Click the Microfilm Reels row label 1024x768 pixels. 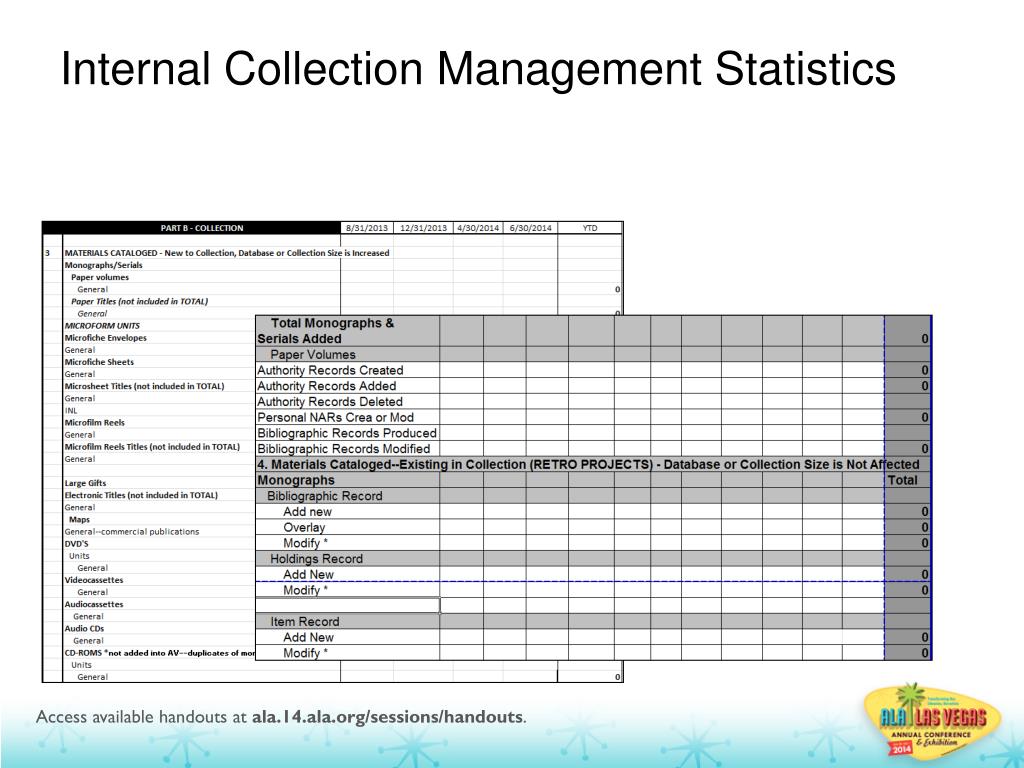[x=94, y=423]
